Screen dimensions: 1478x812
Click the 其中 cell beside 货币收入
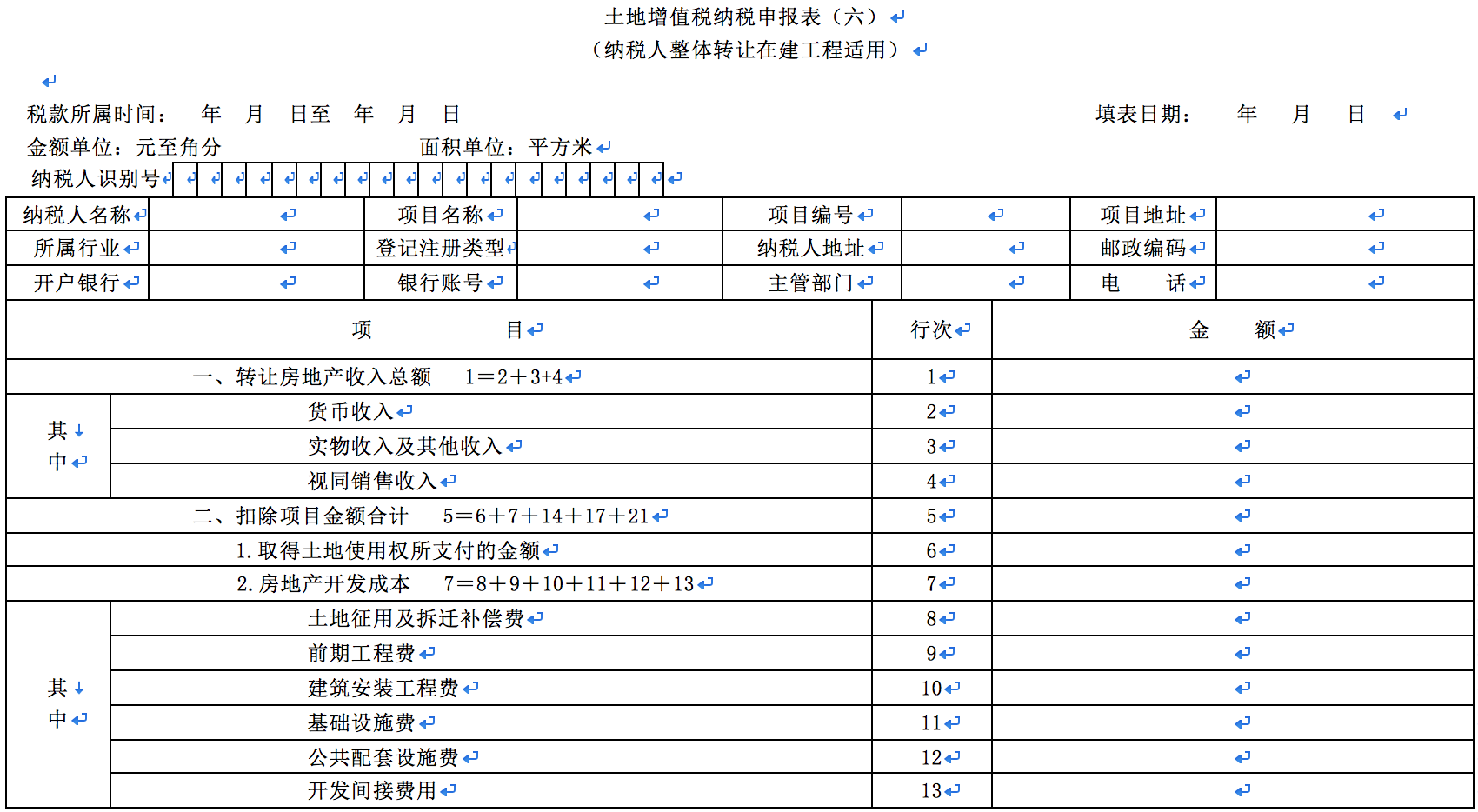[58, 446]
